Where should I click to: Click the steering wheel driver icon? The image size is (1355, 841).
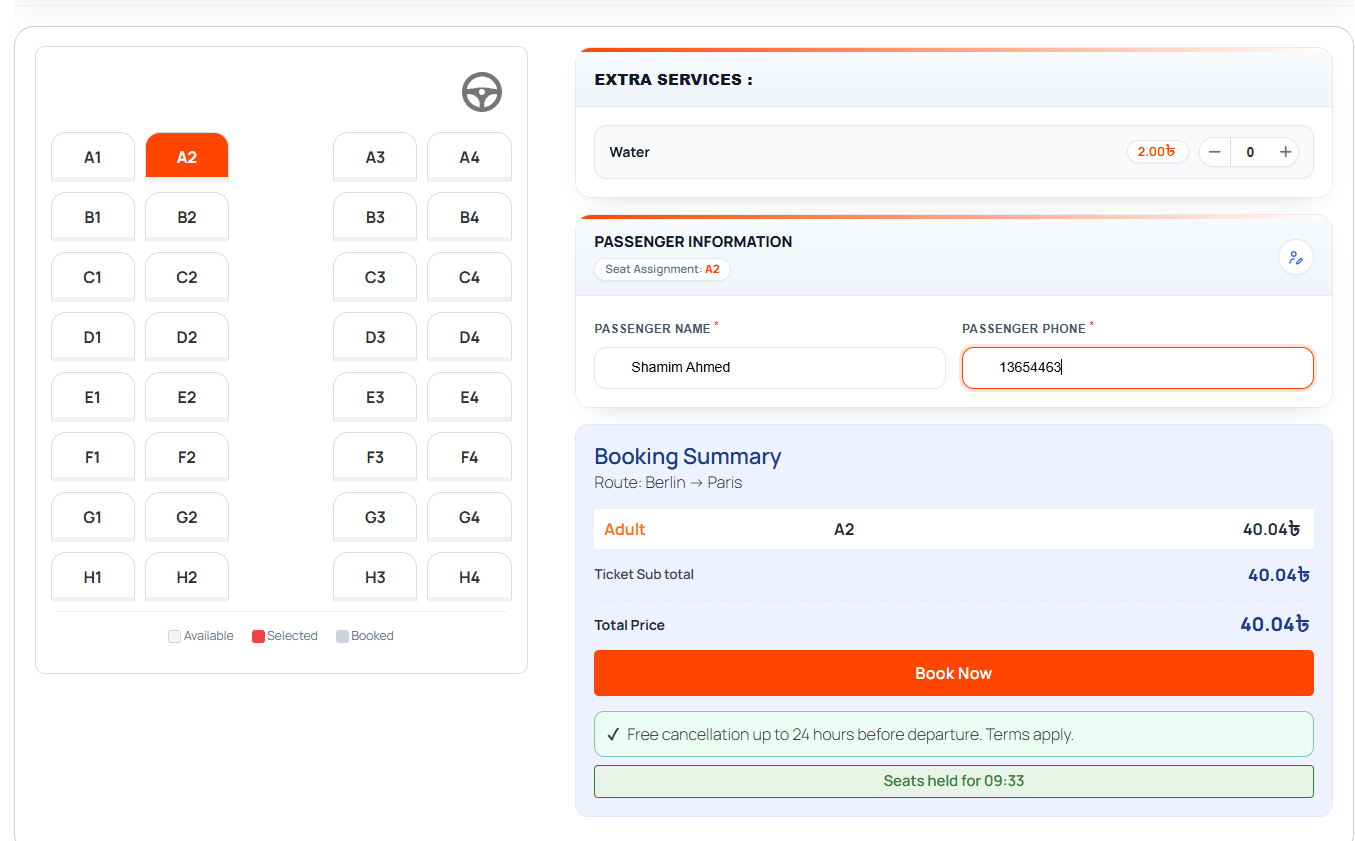[482, 93]
